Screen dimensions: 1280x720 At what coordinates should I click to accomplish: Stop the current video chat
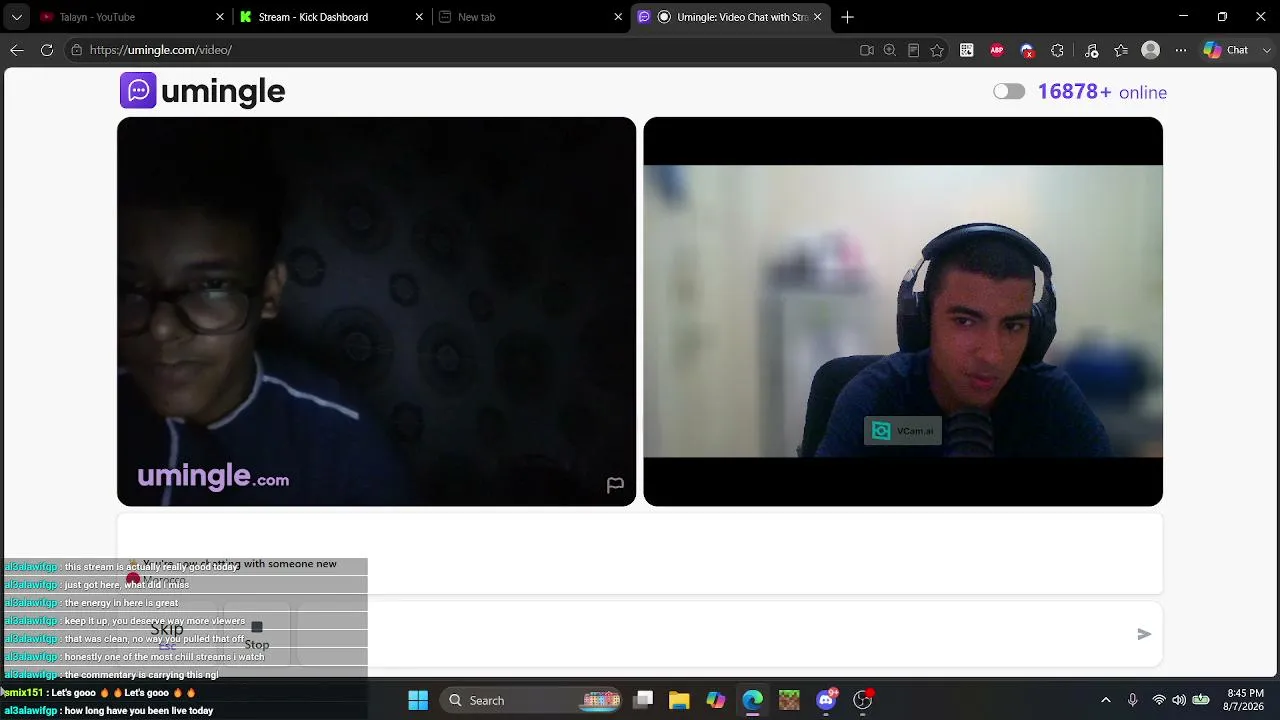pyautogui.click(x=257, y=634)
